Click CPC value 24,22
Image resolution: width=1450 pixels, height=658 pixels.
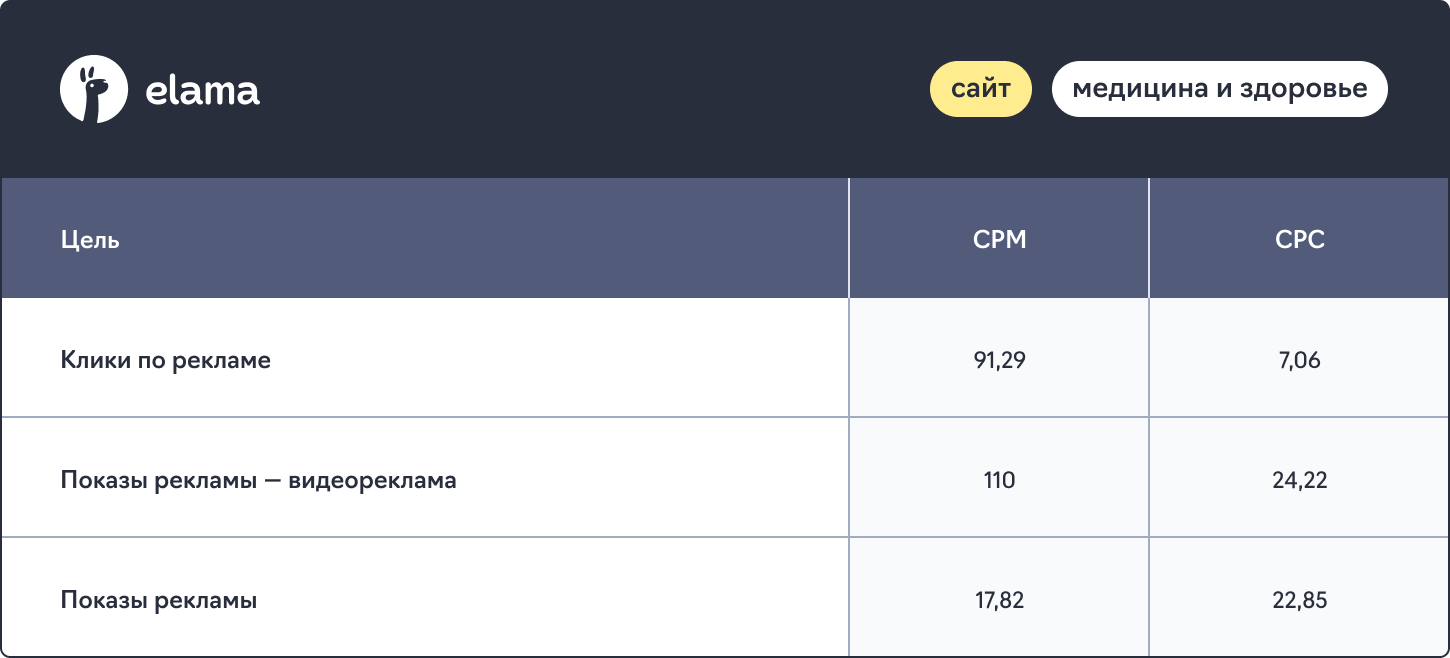coord(1300,480)
